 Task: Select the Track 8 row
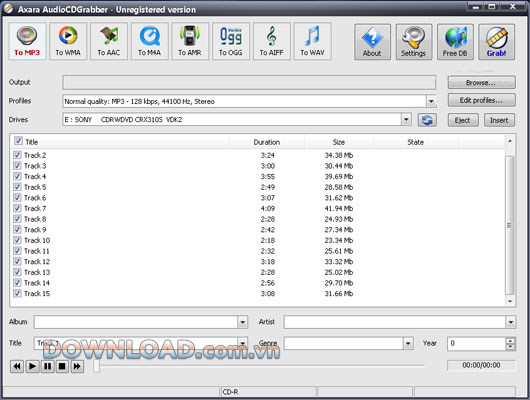pyautogui.click(x=258, y=219)
